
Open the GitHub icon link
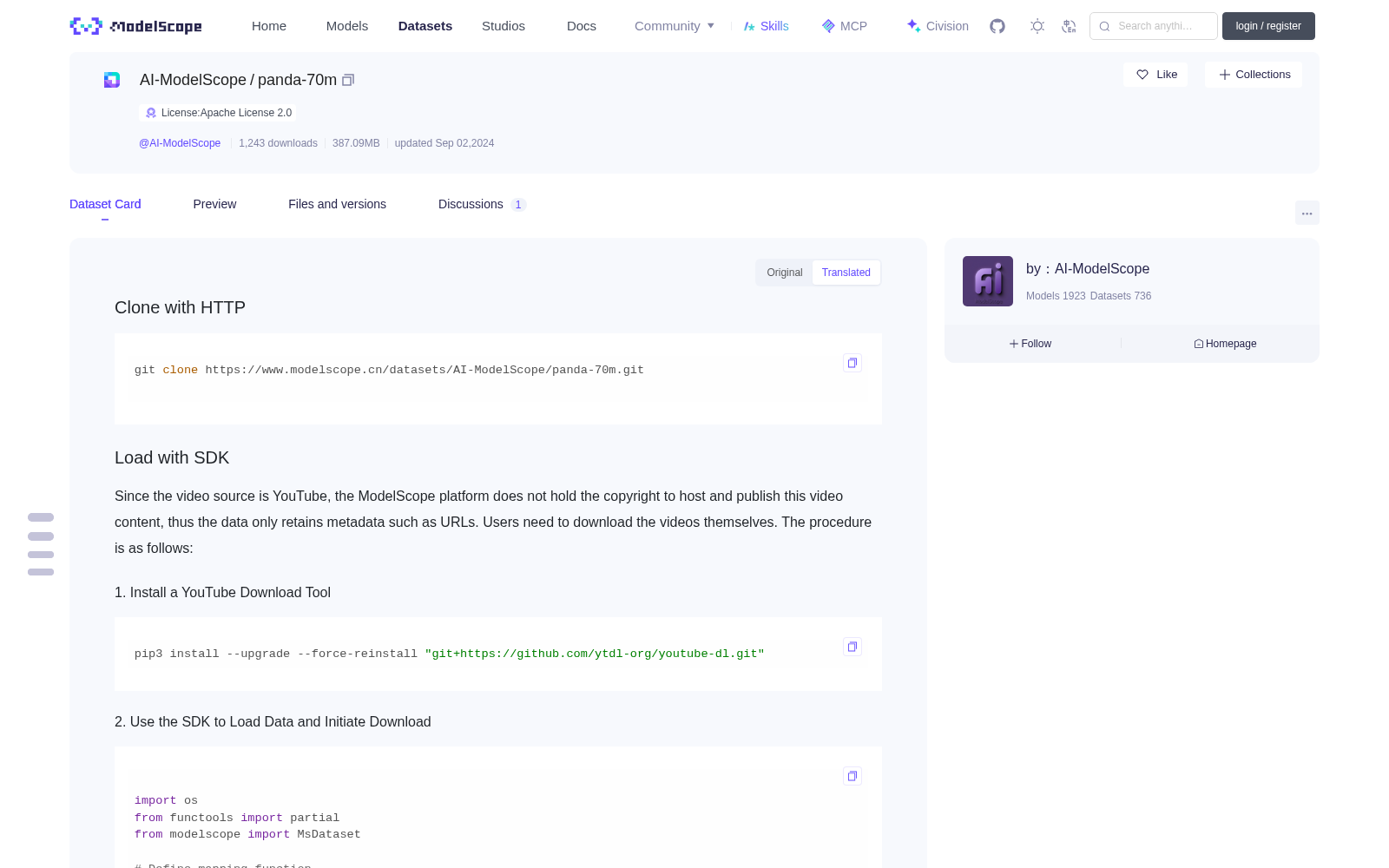click(x=997, y=26)
